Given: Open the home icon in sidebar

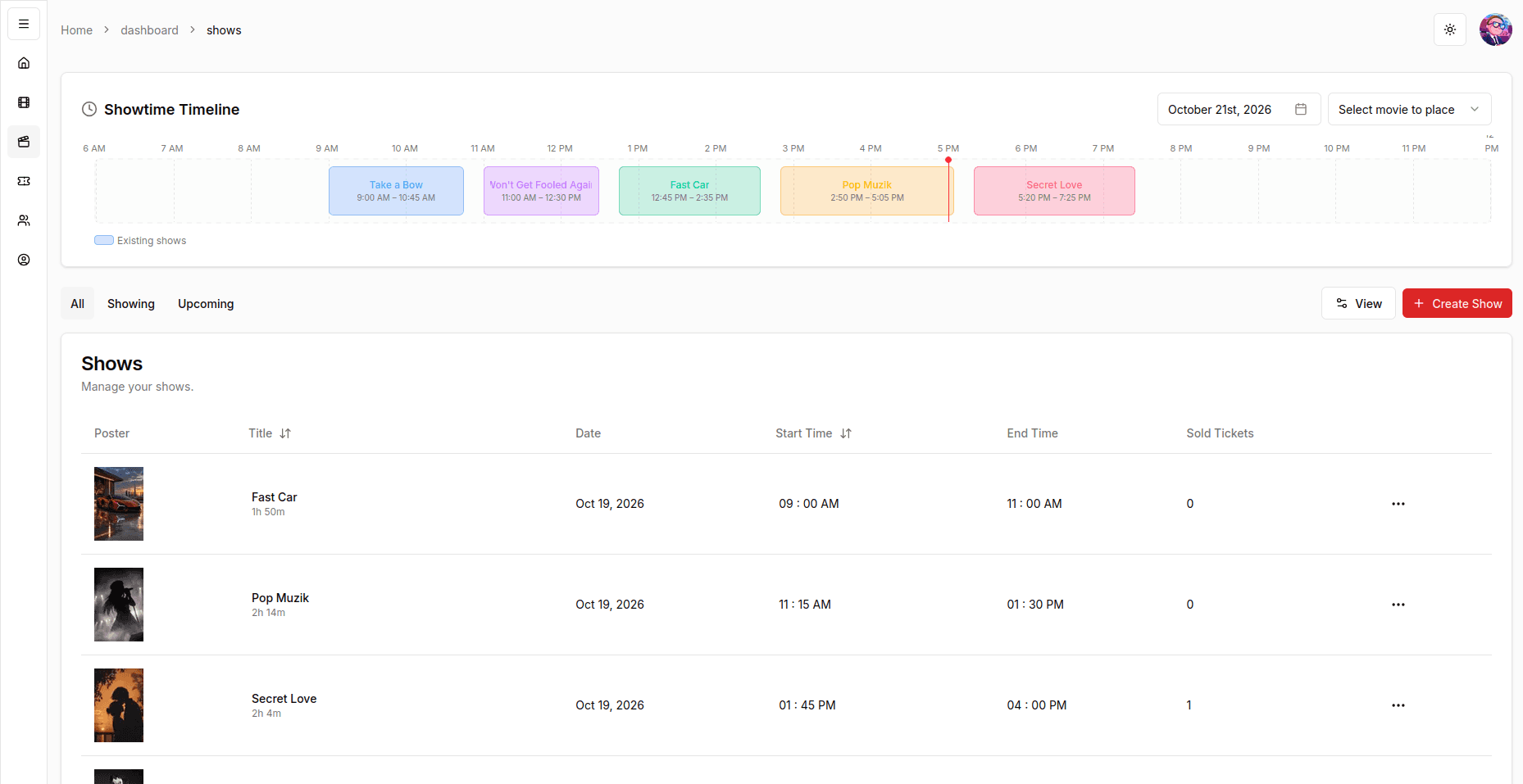Looking at the screenshot, I should pyautogui.click(x=24, y=63).
